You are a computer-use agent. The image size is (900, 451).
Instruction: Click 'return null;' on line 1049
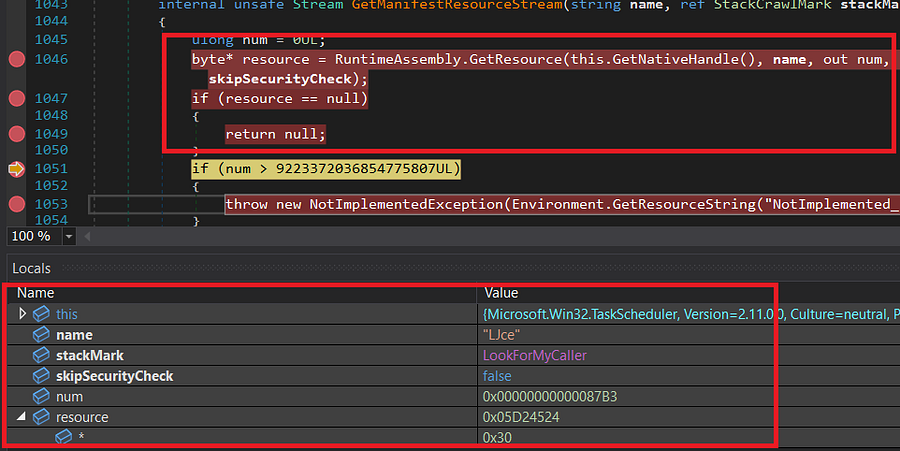coord(276,134)
